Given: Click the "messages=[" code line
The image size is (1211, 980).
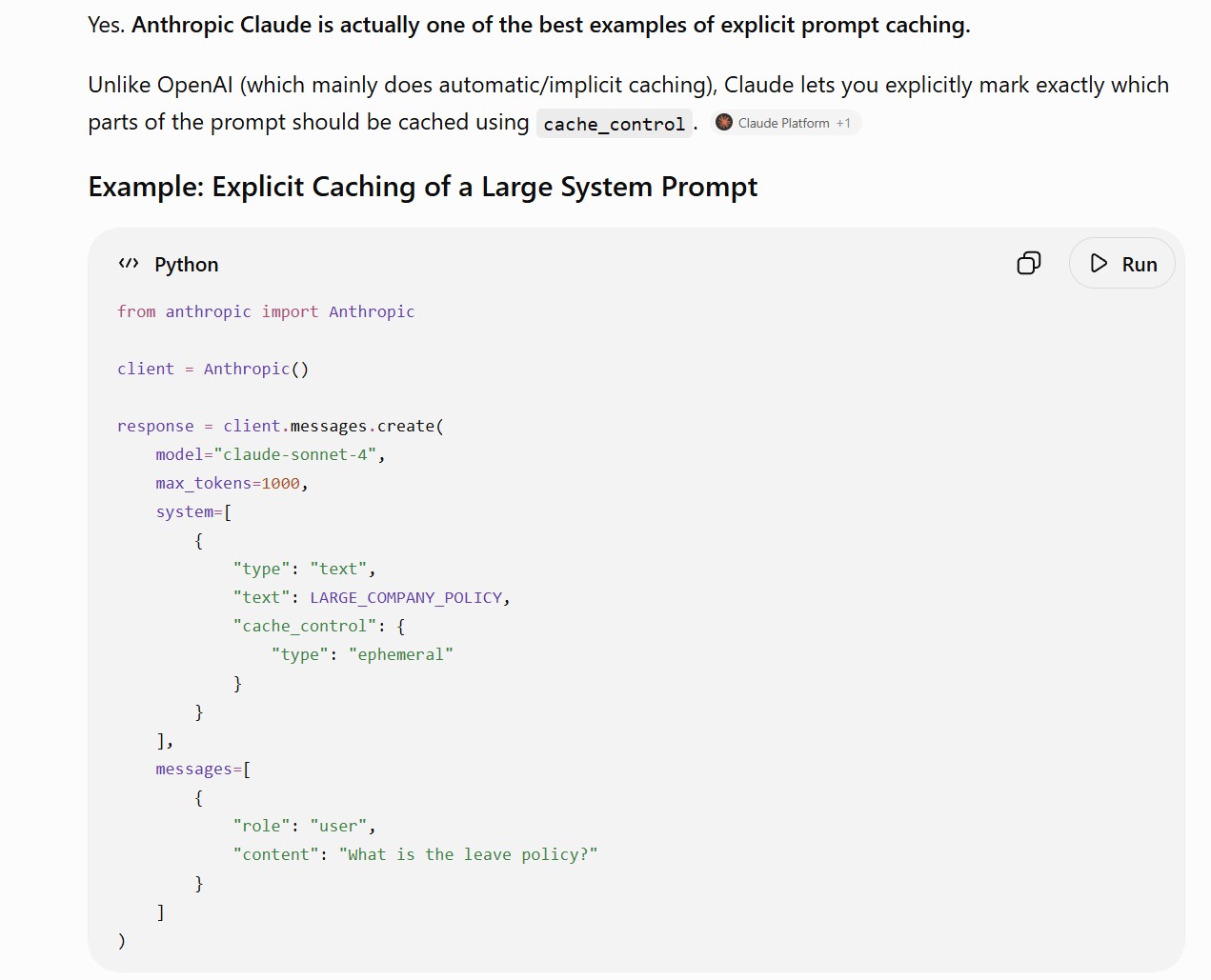Looking at the screenshot, I should click(203, 769).
